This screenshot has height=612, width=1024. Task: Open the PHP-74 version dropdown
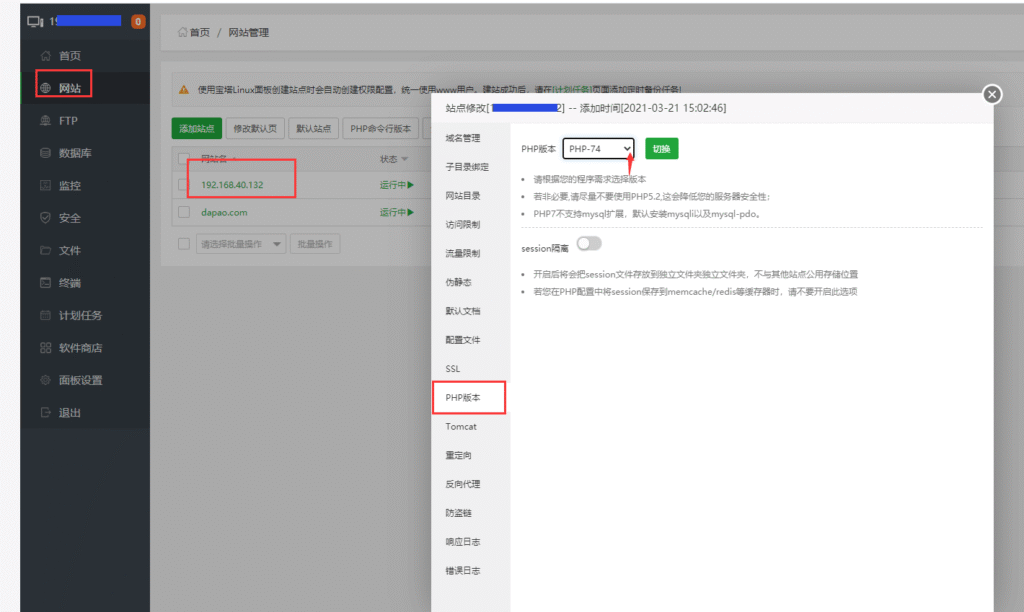pos(598,149)
